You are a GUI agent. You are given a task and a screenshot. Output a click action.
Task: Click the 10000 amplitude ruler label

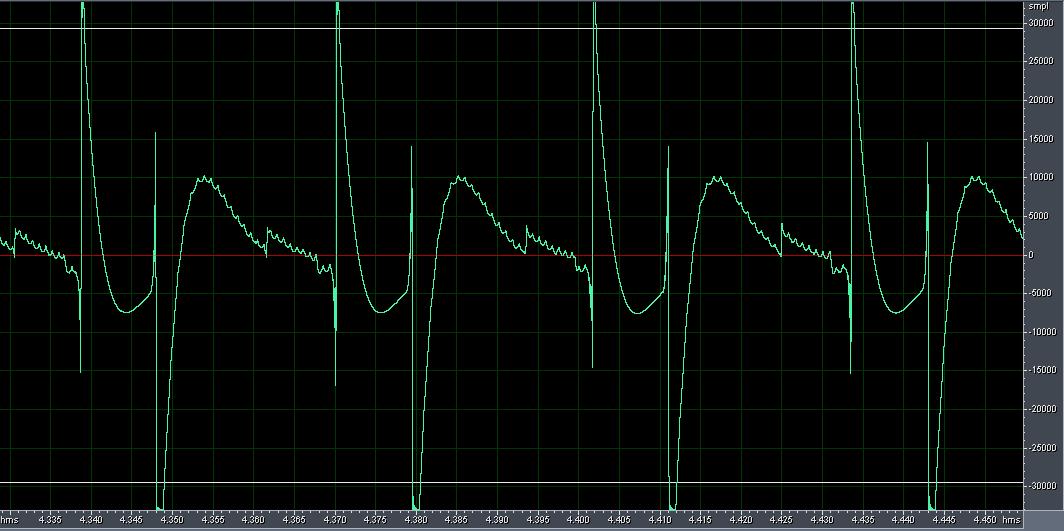point(1041,178)
